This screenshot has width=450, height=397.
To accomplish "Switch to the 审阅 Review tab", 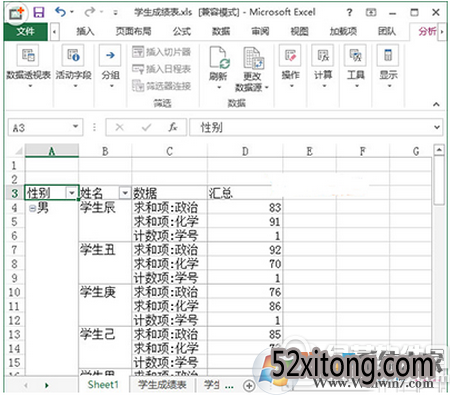I will click(x=260, y=32).
